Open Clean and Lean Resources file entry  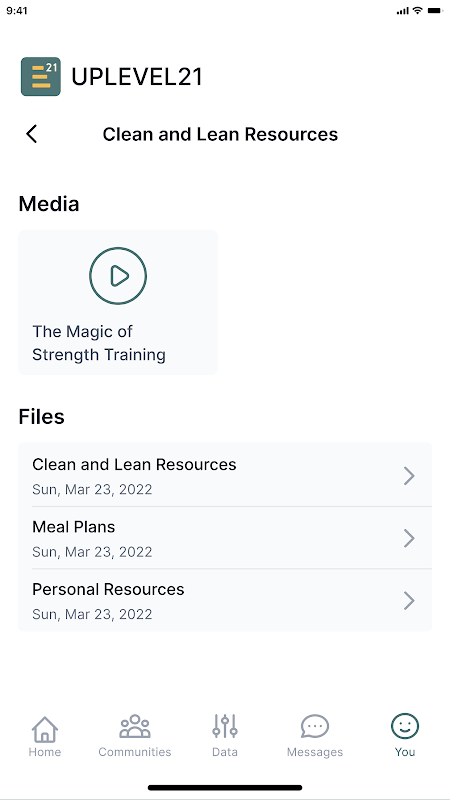[225, 475]
